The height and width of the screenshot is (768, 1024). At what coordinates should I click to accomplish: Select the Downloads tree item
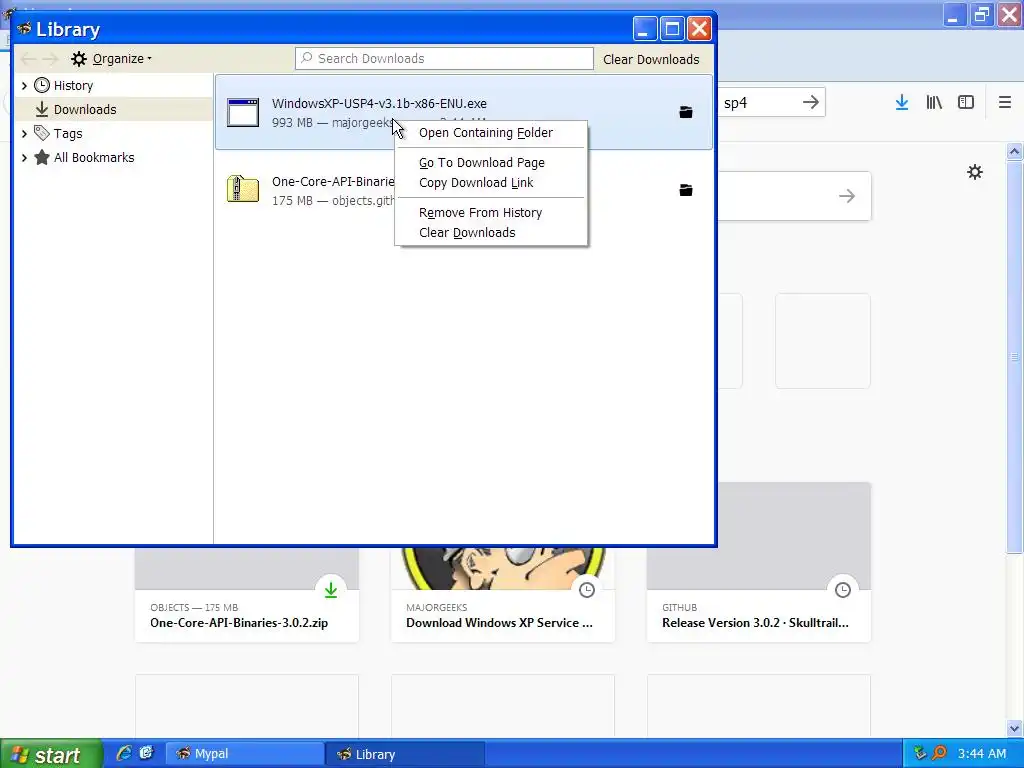coord(113,109)
